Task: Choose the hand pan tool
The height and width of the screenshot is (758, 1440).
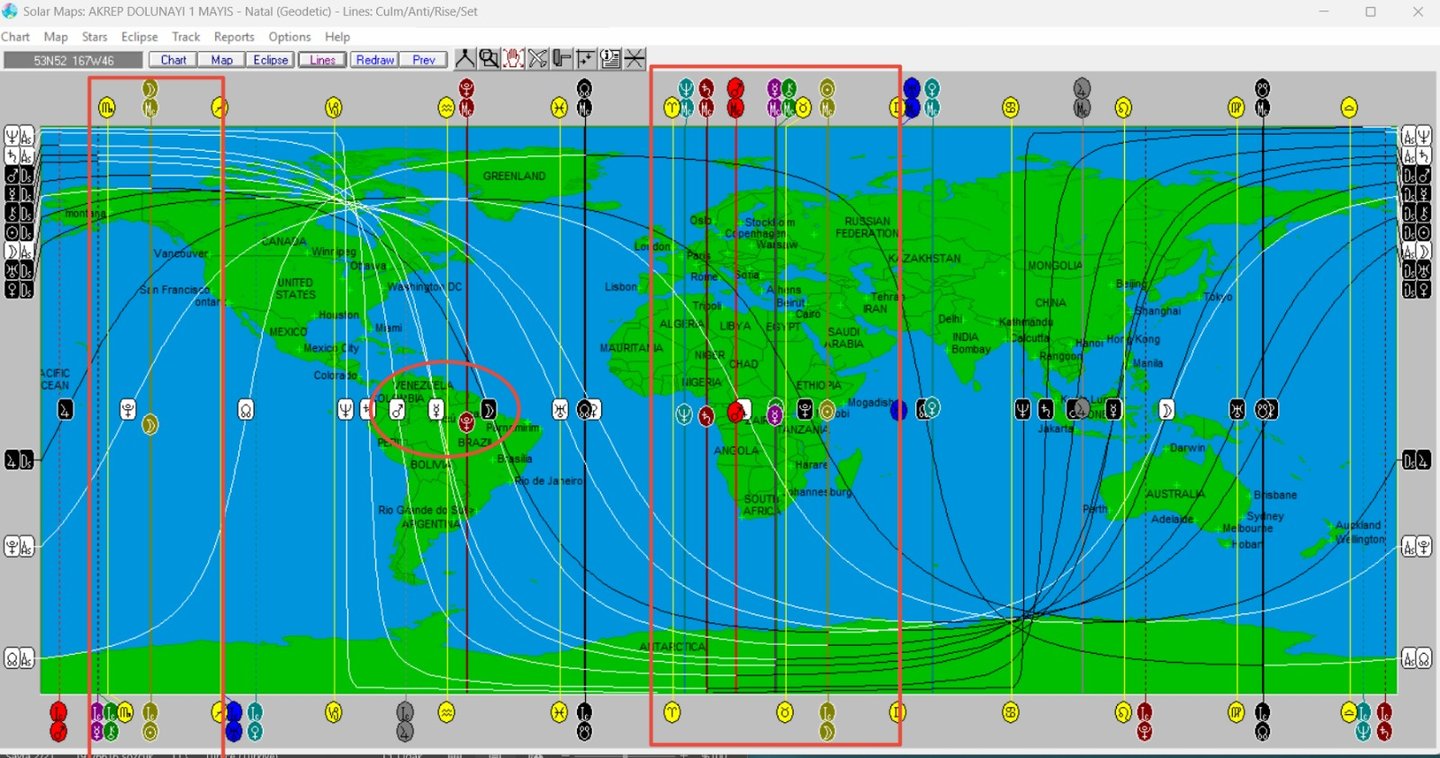Action: click(514, 59)
